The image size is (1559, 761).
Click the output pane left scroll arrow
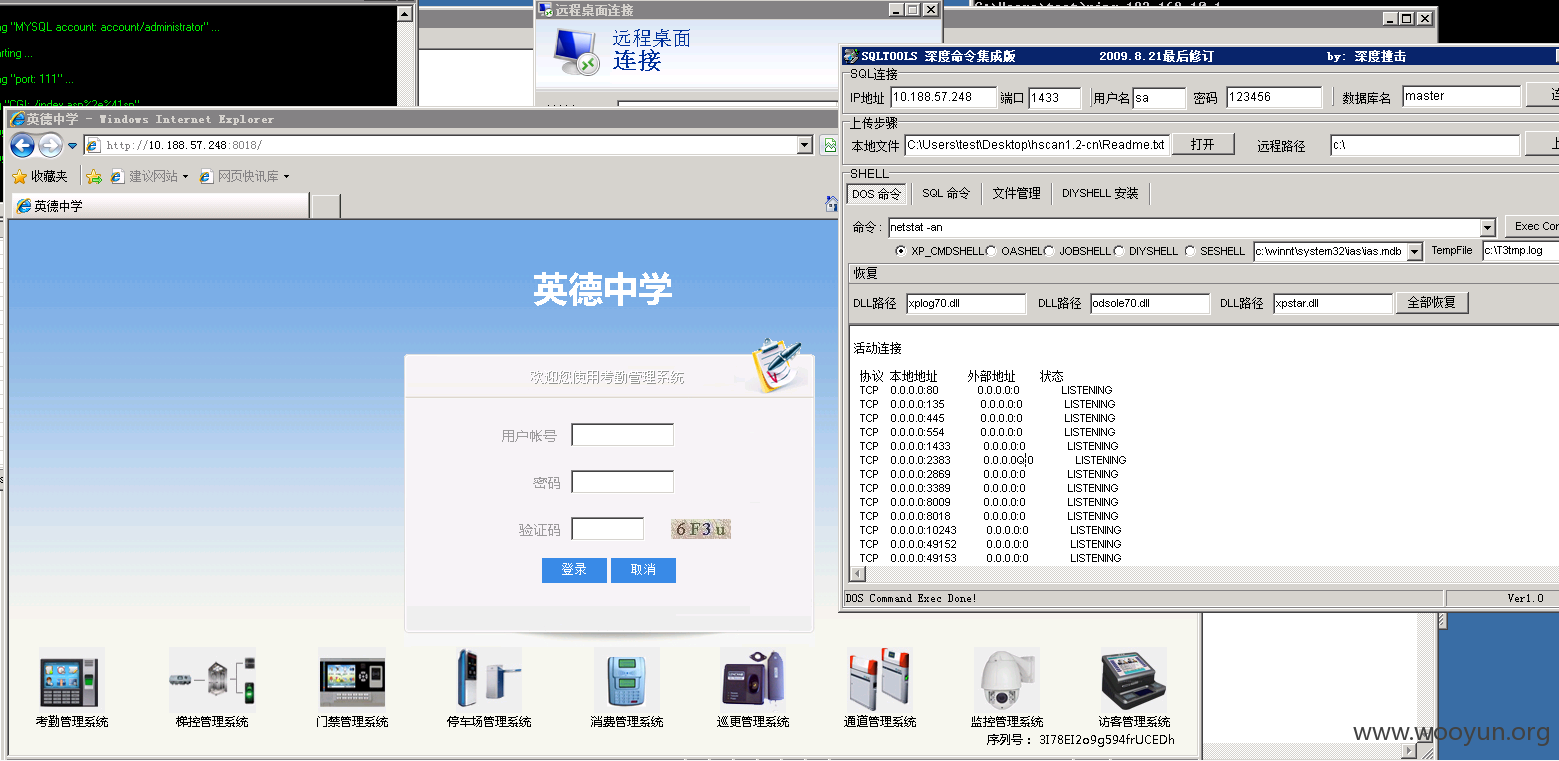click(x=857, y=574)
